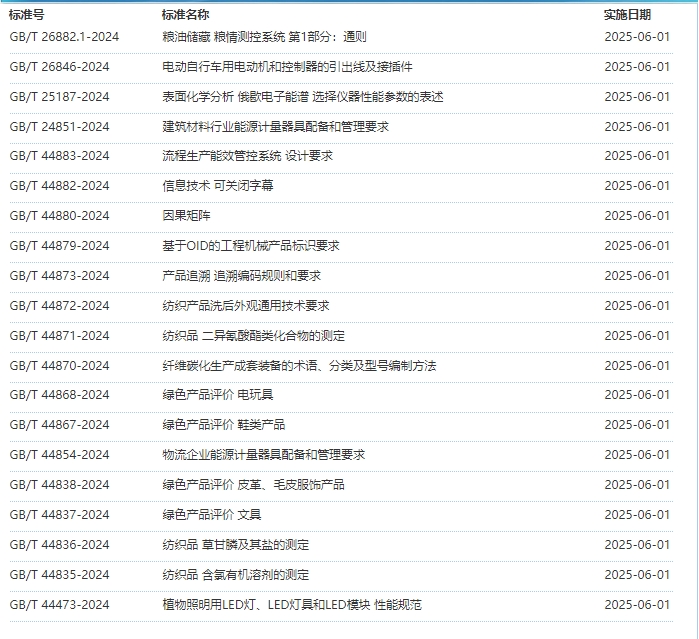Select title 基于OID的工程机械产品标识要求
The image size is (699, 639).
click(x=251, y=246)
